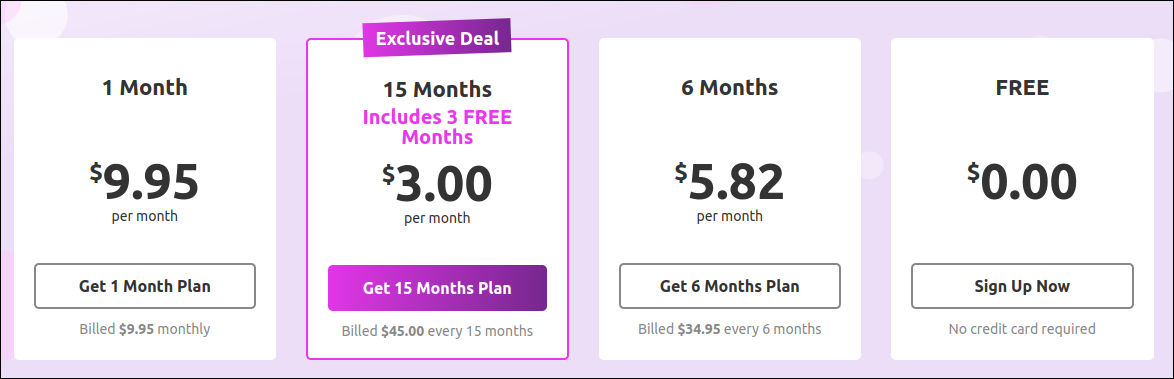Screen dimensions: 1174x379
Task: Click the FREE plan heading
Action: [1022, 88]
